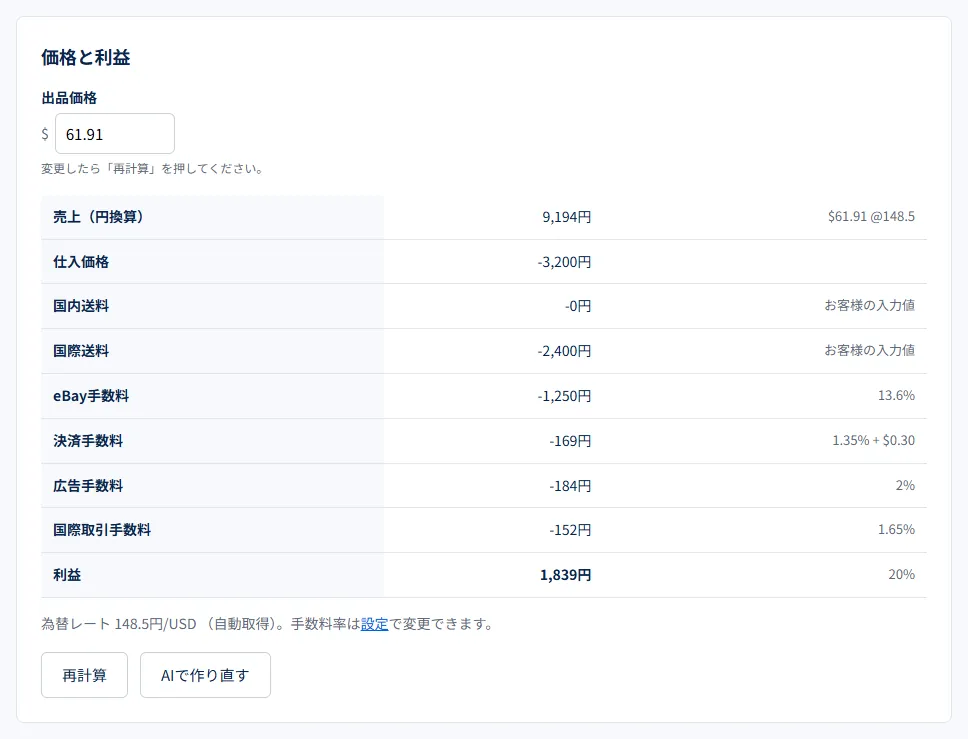This screenshot has width=968, height=739.
Task: Click the 変更したら「再計算」を押してください hint
Action: 152,169
